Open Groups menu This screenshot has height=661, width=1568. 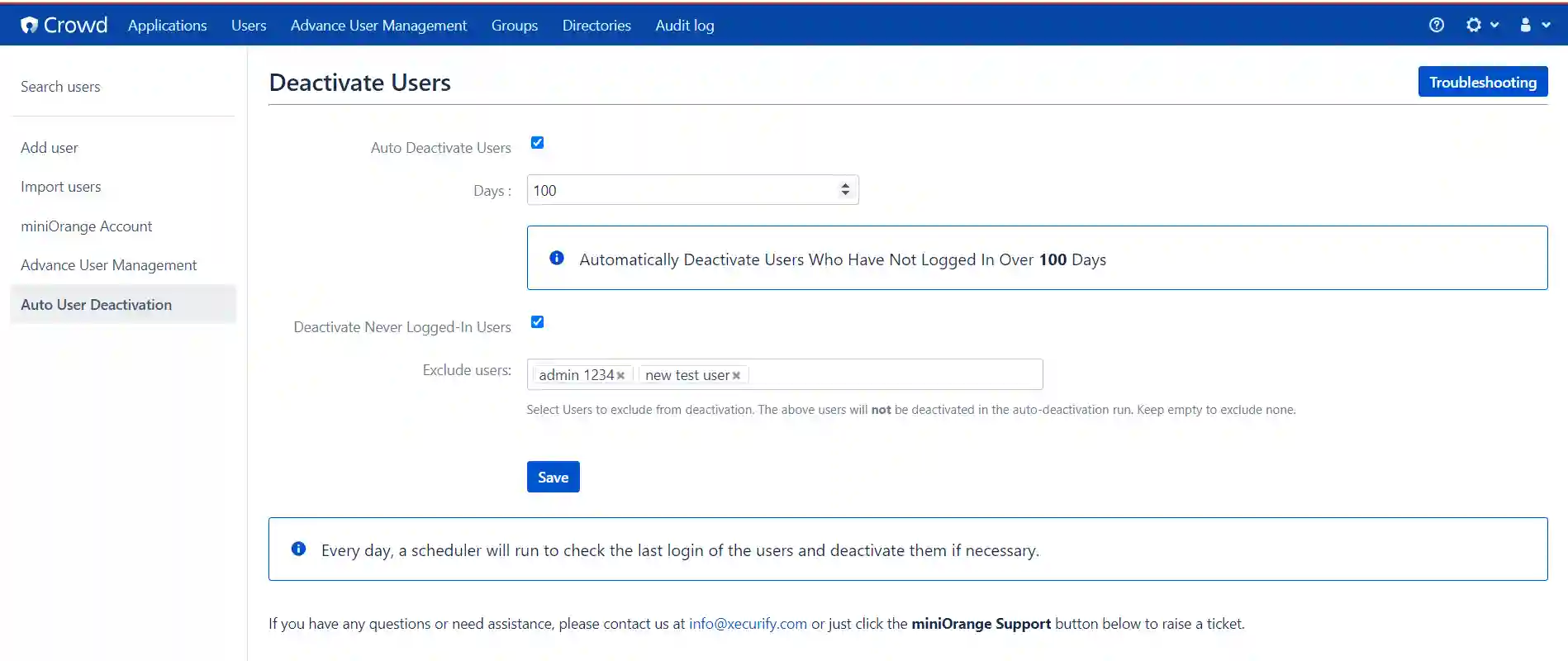[515, 26]
